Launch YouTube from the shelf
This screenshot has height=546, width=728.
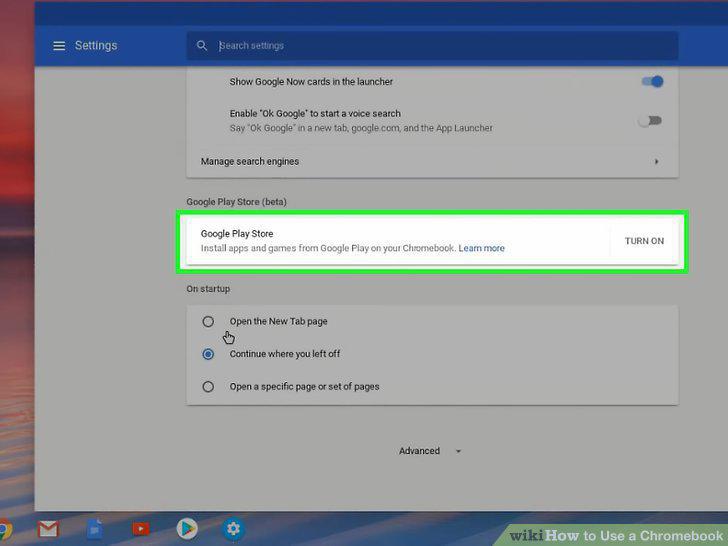[141, 529]
